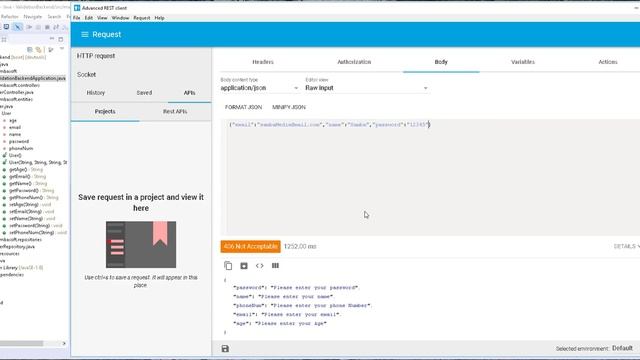Click the table view columns icon
The image size is (640, 360).
click(276, 266)
